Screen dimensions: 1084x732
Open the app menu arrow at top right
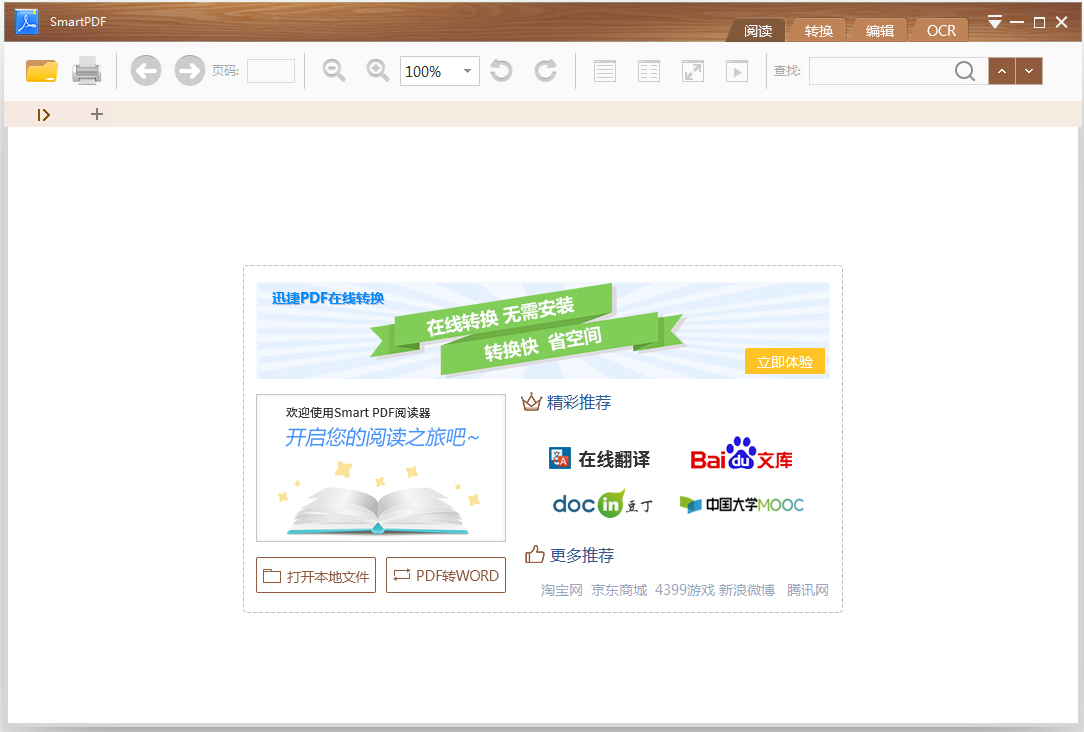click(994, 21)
